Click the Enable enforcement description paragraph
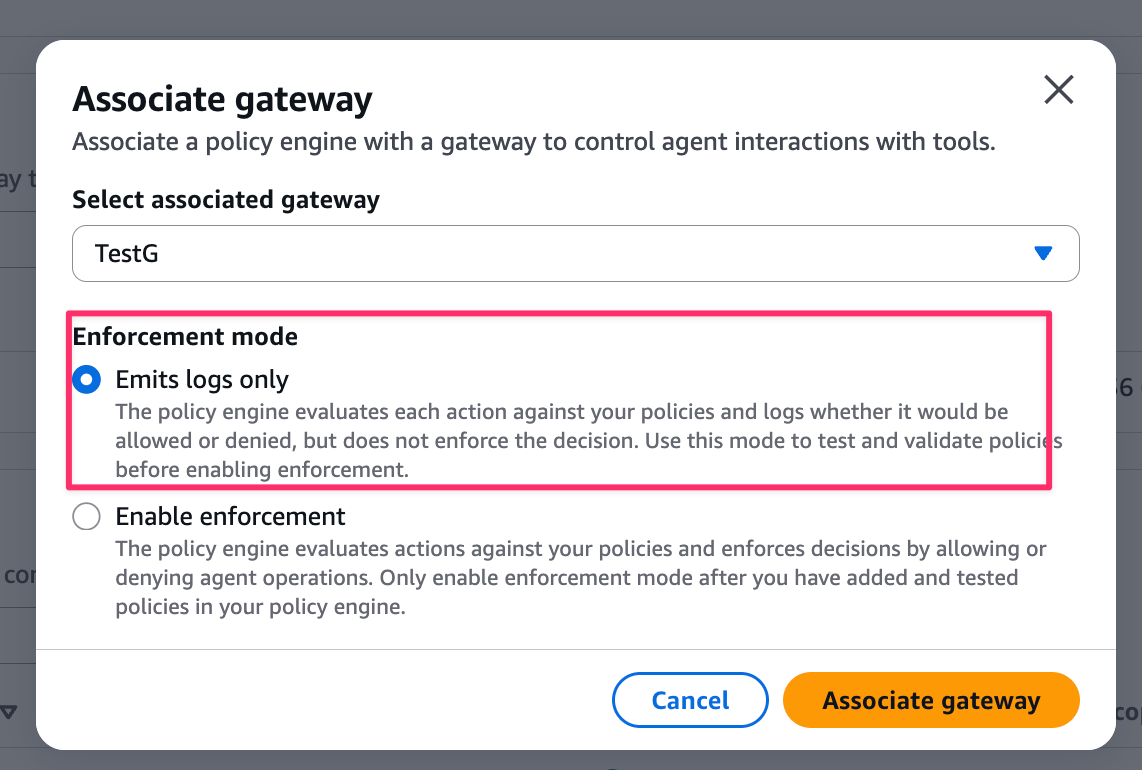 point(580,578)
